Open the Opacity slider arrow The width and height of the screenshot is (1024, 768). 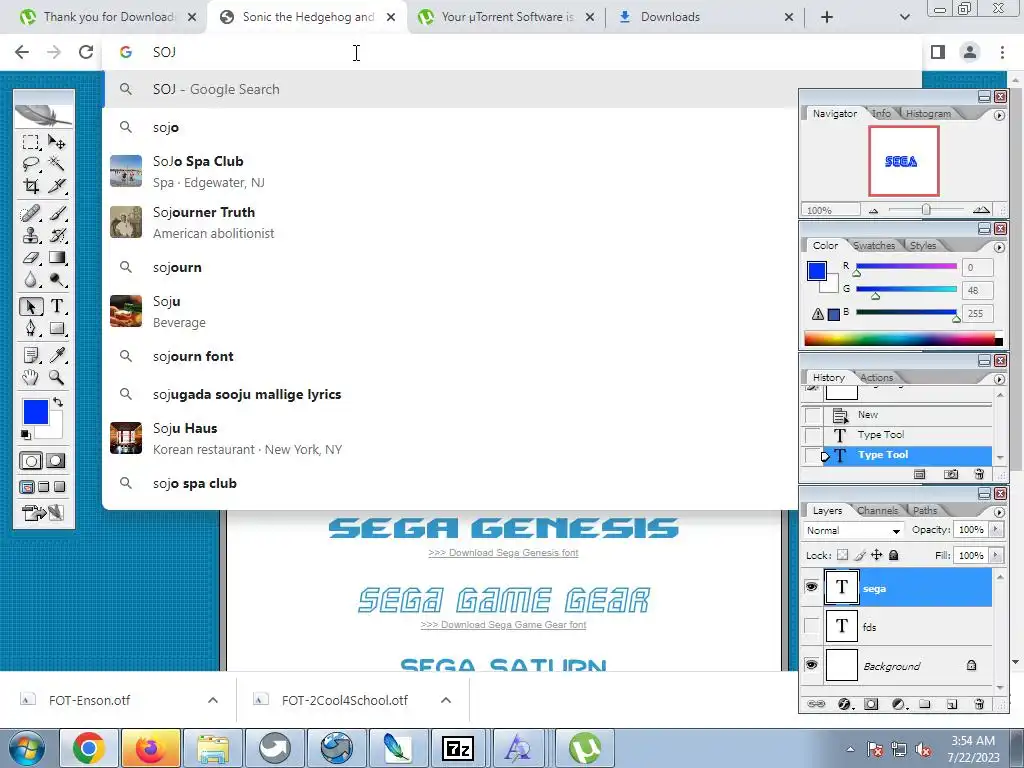[996, 530]
